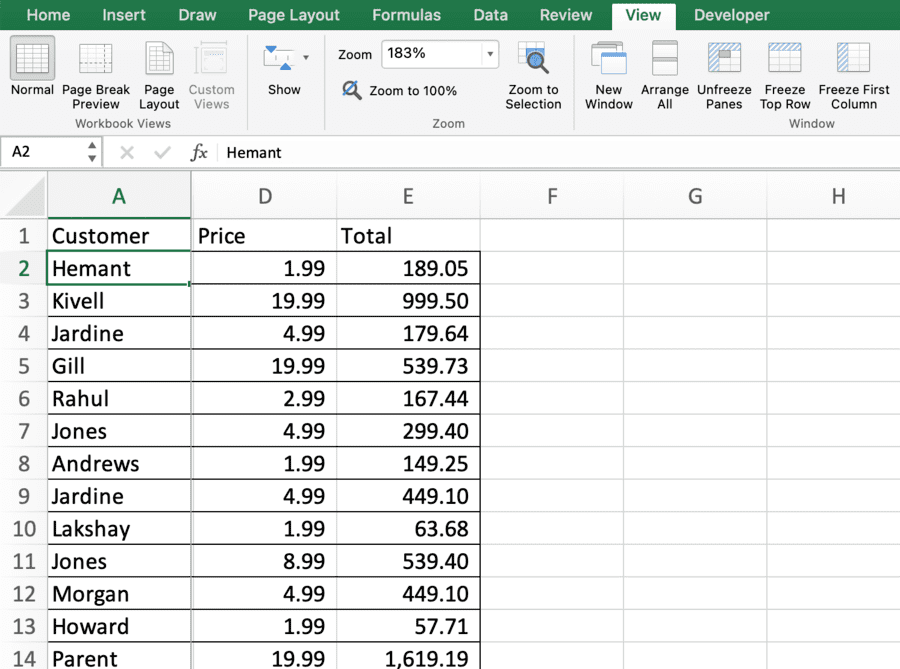Click Unfreeze Panes icon

[724, 57]
